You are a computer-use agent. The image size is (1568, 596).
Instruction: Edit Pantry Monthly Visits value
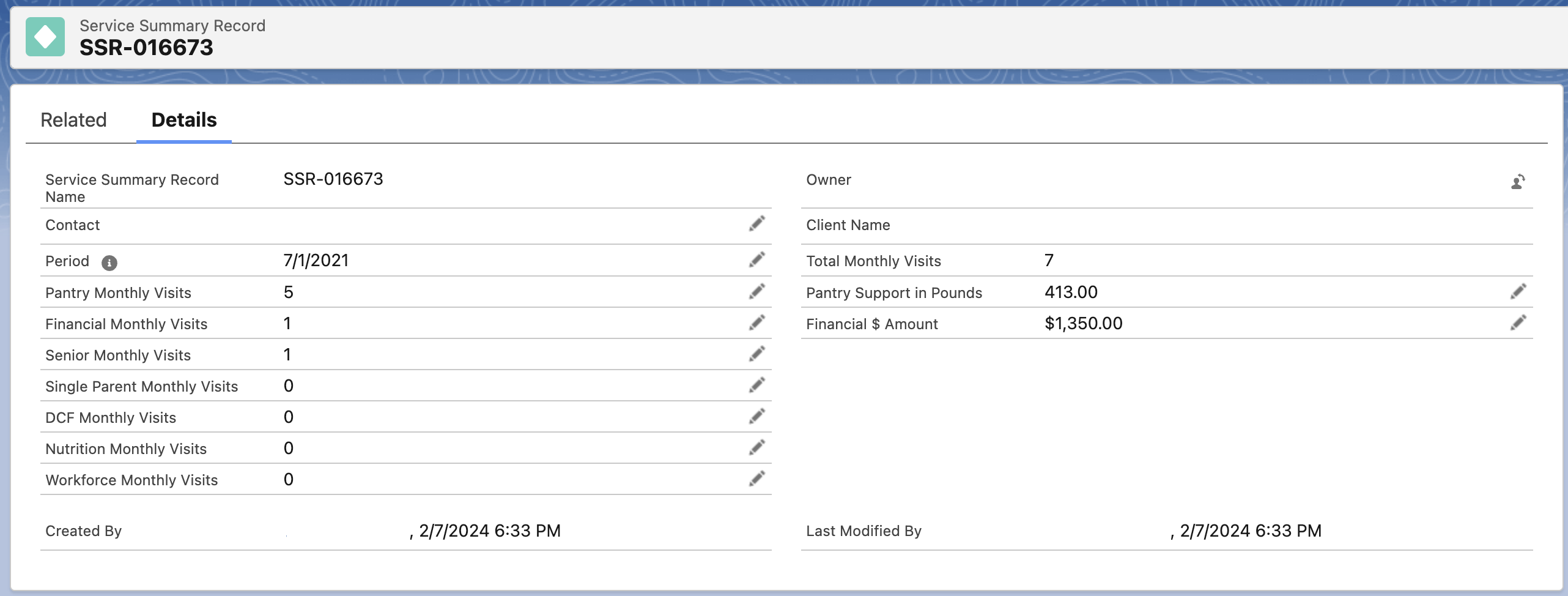click(x=758, y=291)
